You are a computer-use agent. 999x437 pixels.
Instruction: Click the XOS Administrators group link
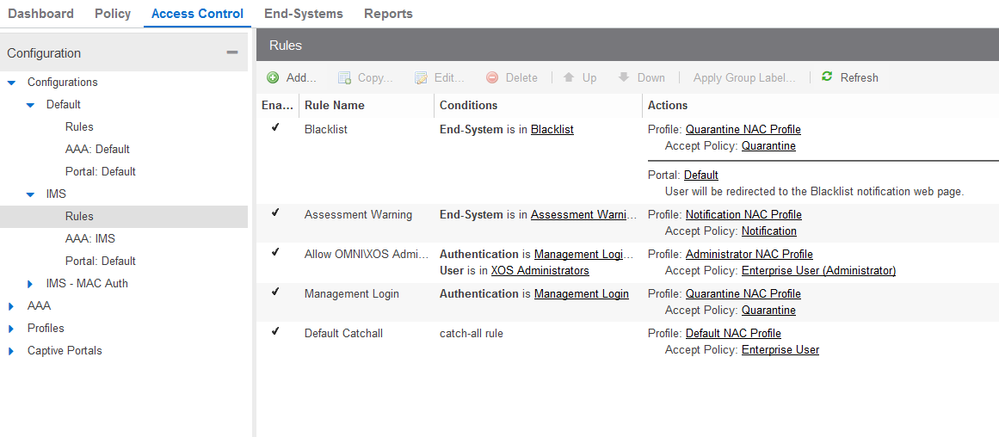pyautogui.click(x=540, y=271)
